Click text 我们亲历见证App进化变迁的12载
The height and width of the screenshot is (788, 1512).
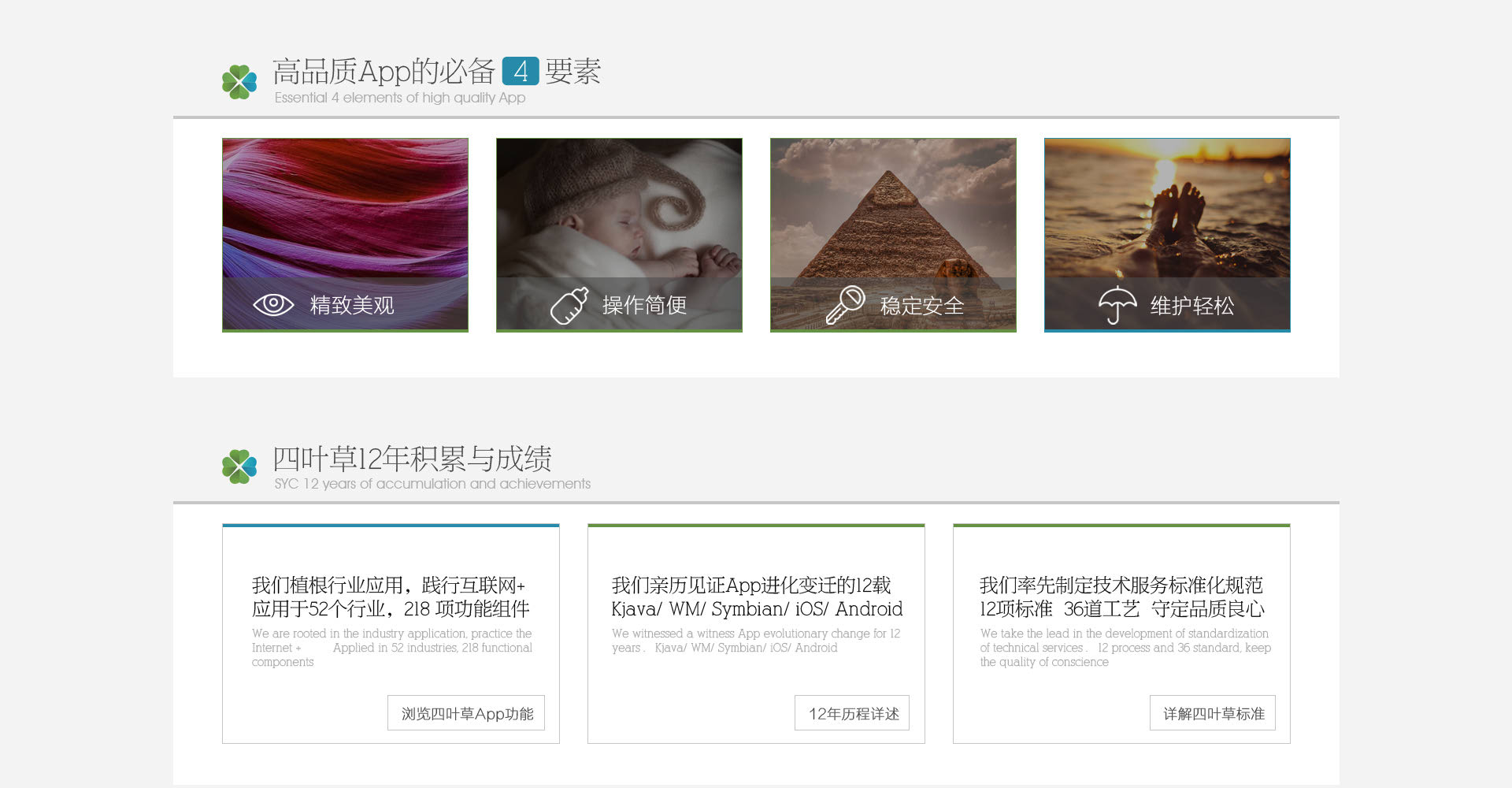click(x=751, y=585)
